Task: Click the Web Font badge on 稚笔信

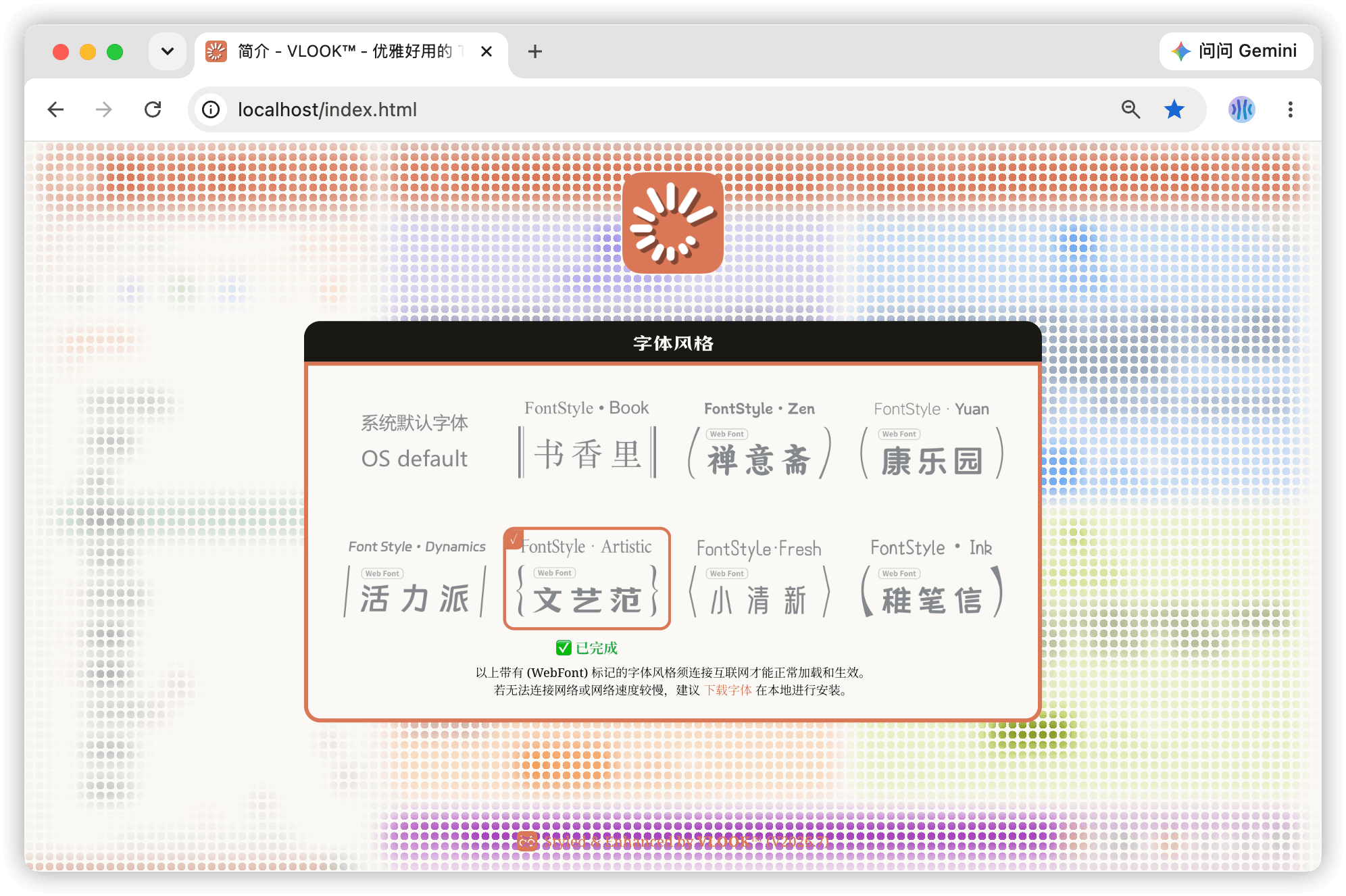Action: (899, 573)
